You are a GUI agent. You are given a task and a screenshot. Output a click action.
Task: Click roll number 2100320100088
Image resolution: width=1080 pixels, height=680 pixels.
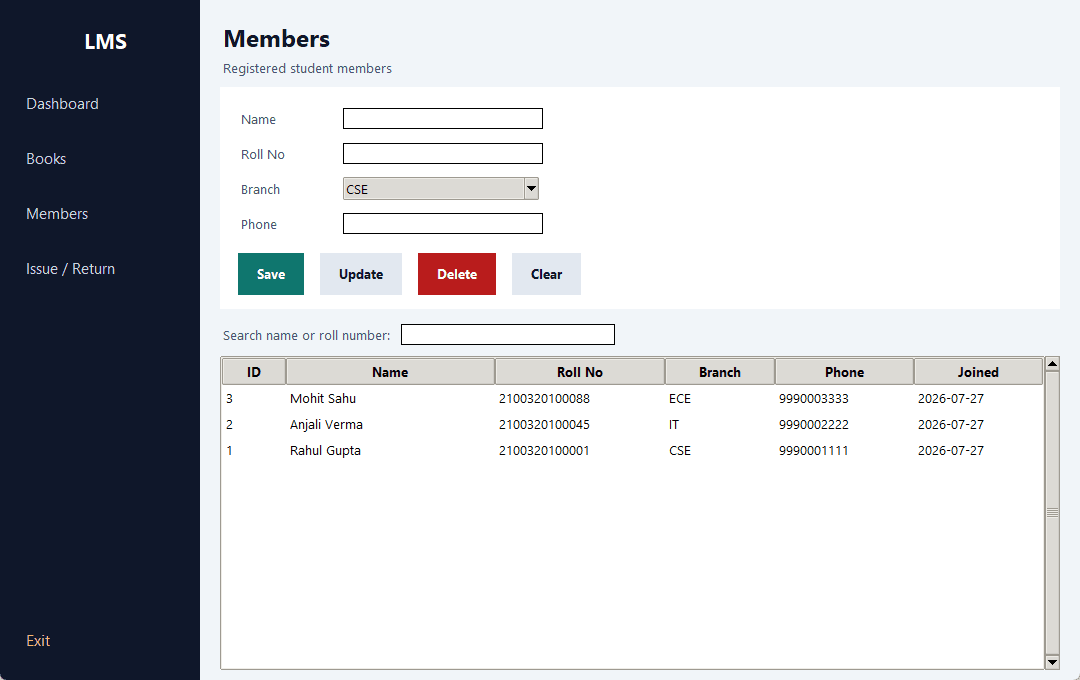(544, 399)
